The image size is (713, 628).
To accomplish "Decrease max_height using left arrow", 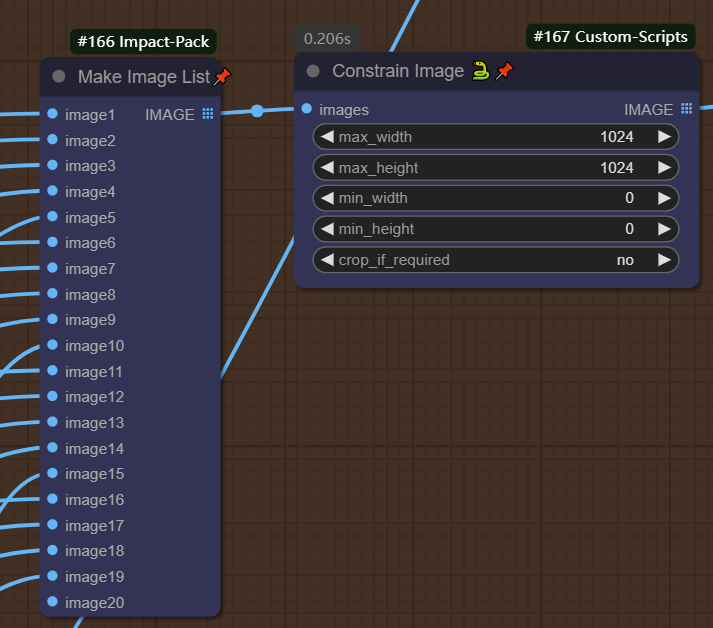I will (327, 168).
